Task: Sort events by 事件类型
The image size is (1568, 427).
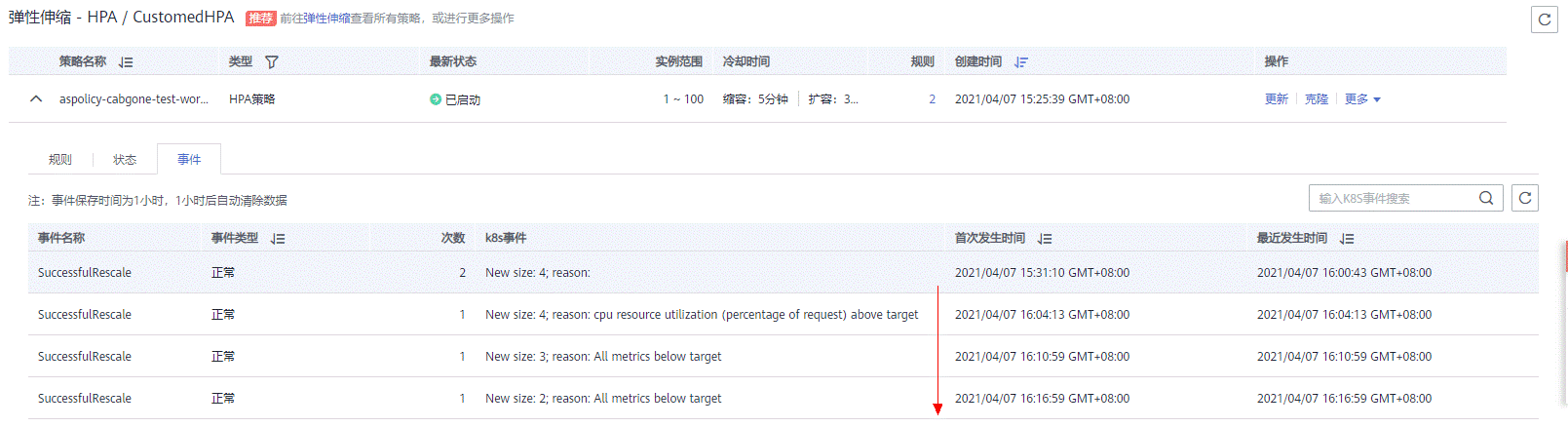Action: (278, 239)
